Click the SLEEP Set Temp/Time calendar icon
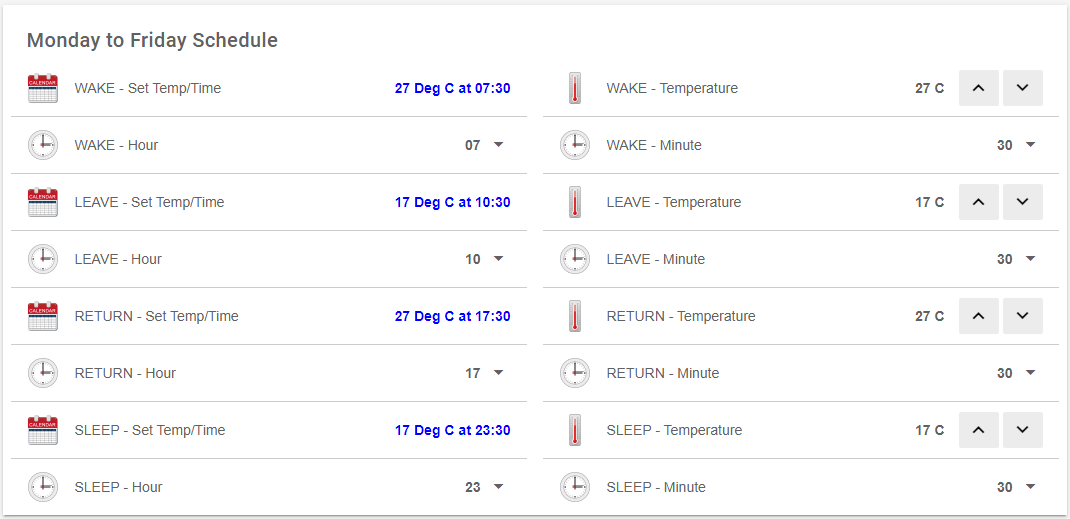Screen dimensions: 1070x519 [43, 430]
